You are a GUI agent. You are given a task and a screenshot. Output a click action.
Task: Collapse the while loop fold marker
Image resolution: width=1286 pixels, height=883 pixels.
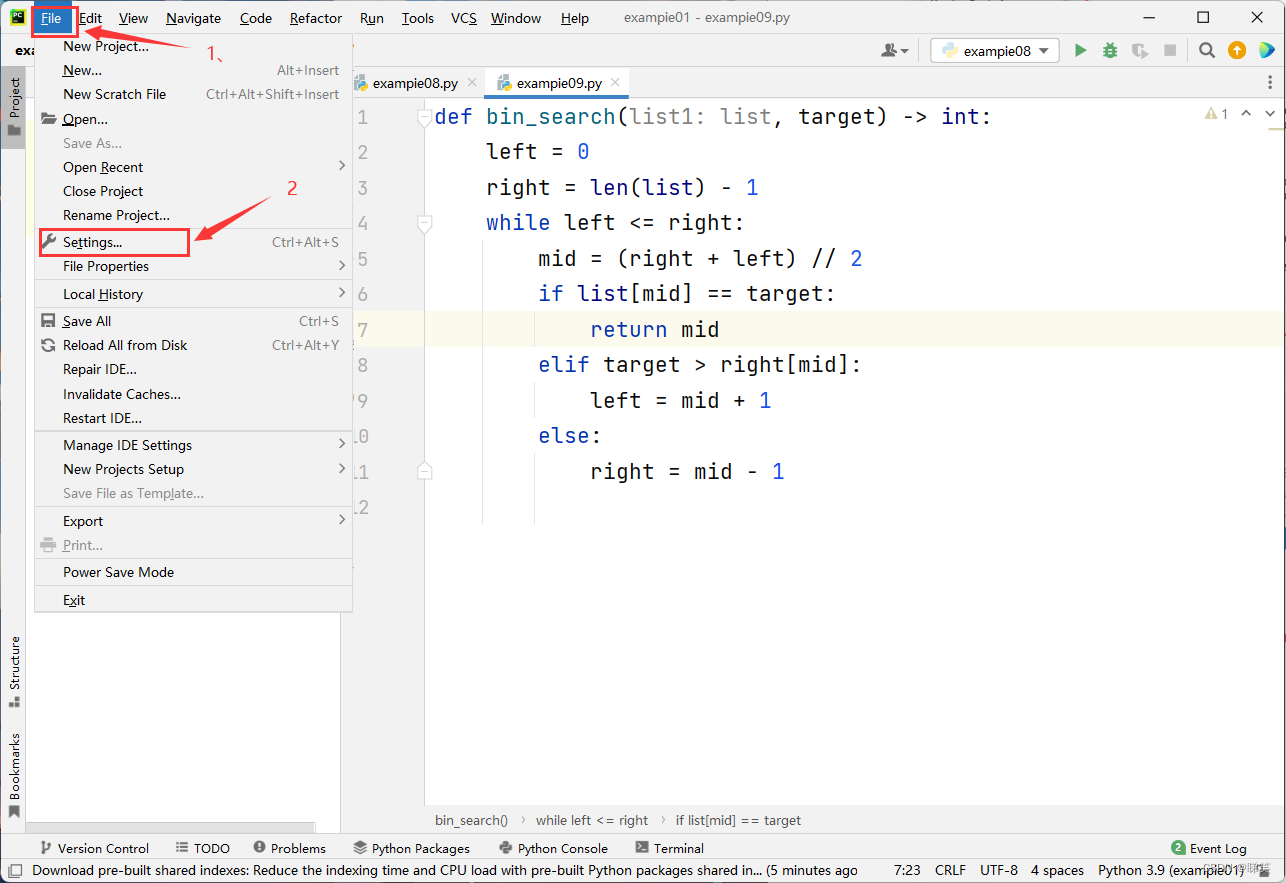[x=424, y=223]
